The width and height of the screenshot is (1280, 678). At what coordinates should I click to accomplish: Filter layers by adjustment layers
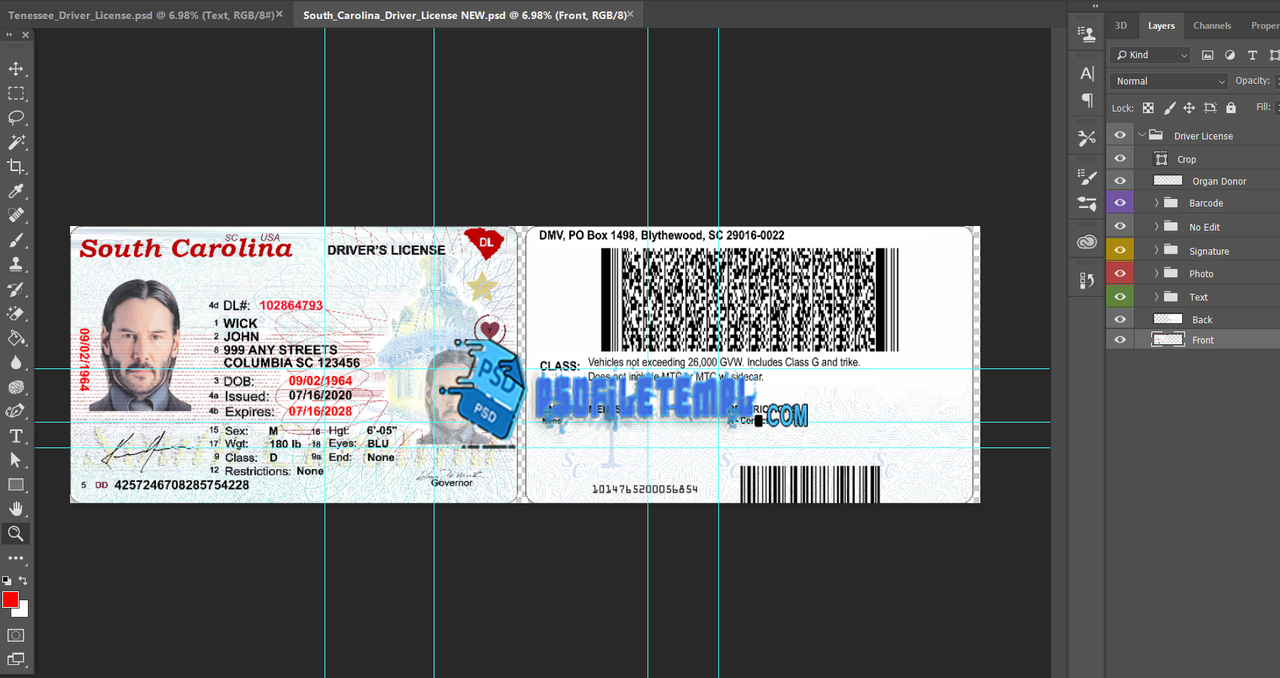[x=1230, y=55]
